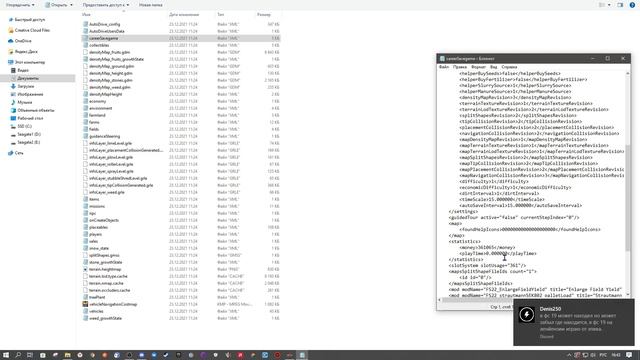Select the fields file icon
This screenshot has width=640, height=360.
point(85,129)
